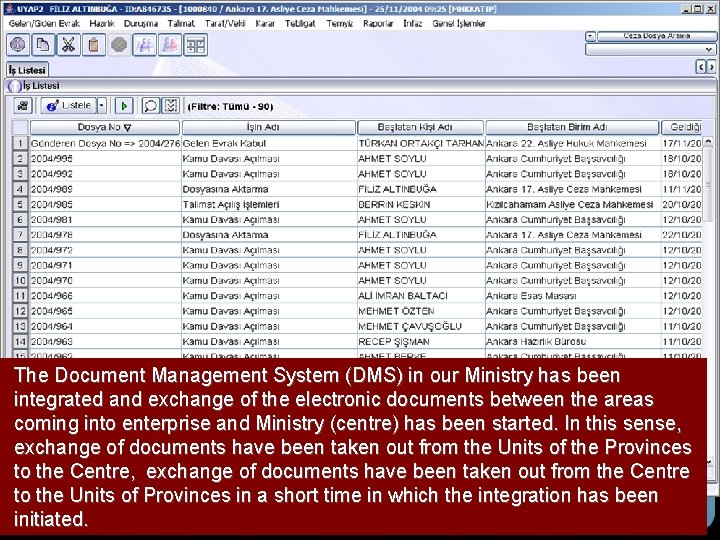This screenshot has width=720, height=540.
Task: Open the Tebligat menu
Action: 300,23
